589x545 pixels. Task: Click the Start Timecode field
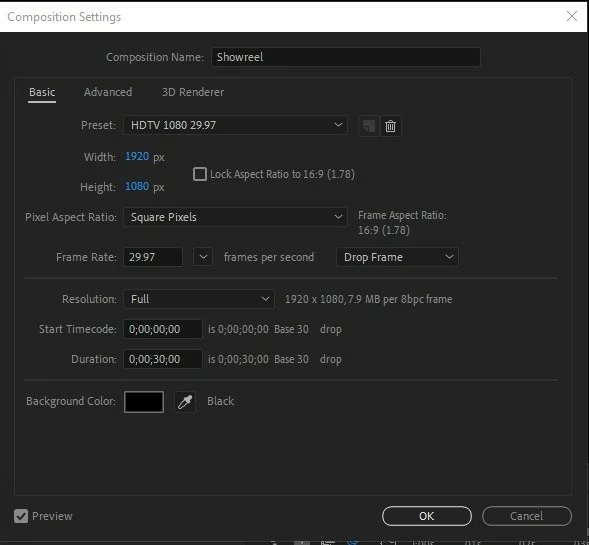point(163,329)
